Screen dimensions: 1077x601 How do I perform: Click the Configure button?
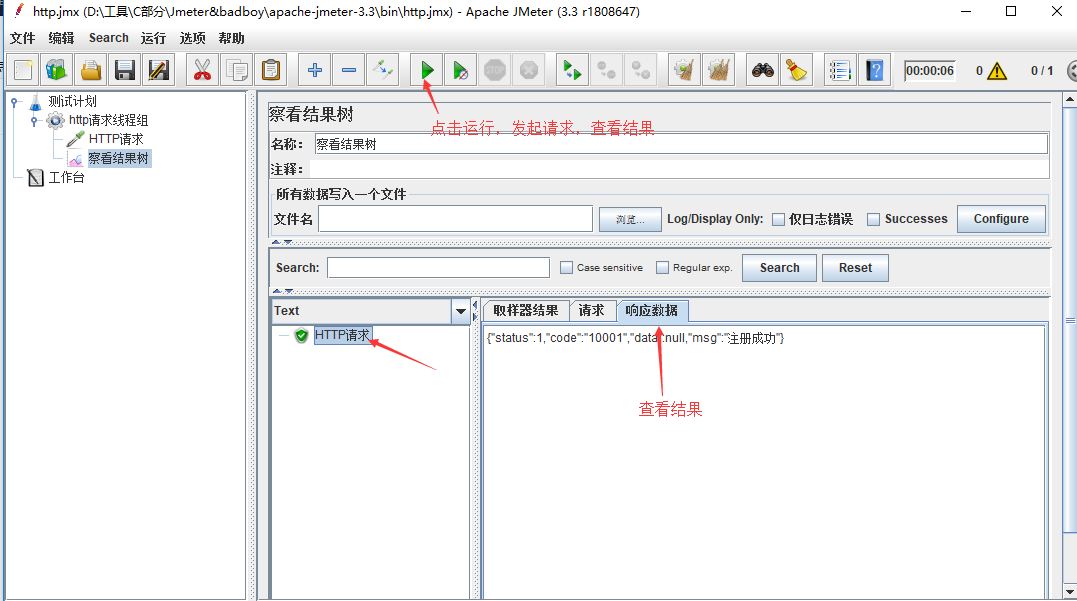pyautogui.click(x=1001, y=219)
